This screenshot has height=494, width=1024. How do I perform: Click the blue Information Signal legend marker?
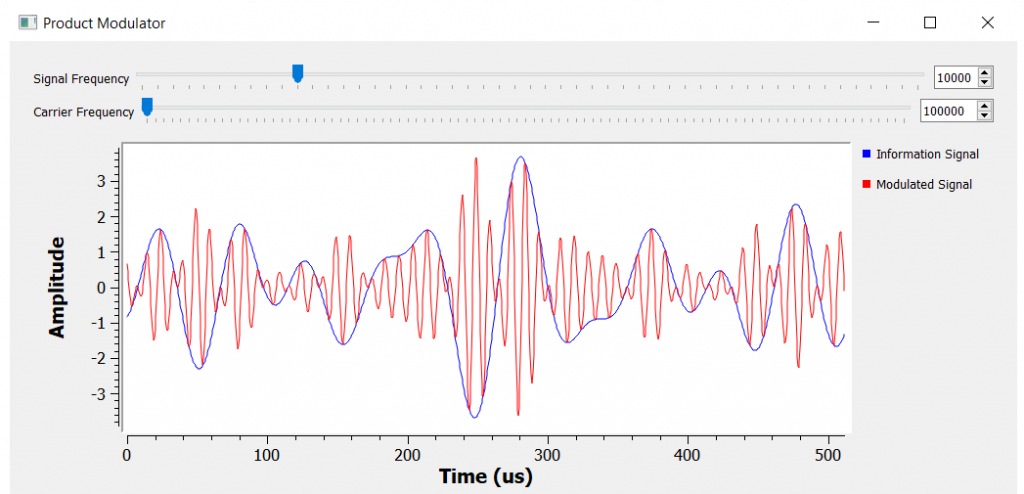click(866, 154)
